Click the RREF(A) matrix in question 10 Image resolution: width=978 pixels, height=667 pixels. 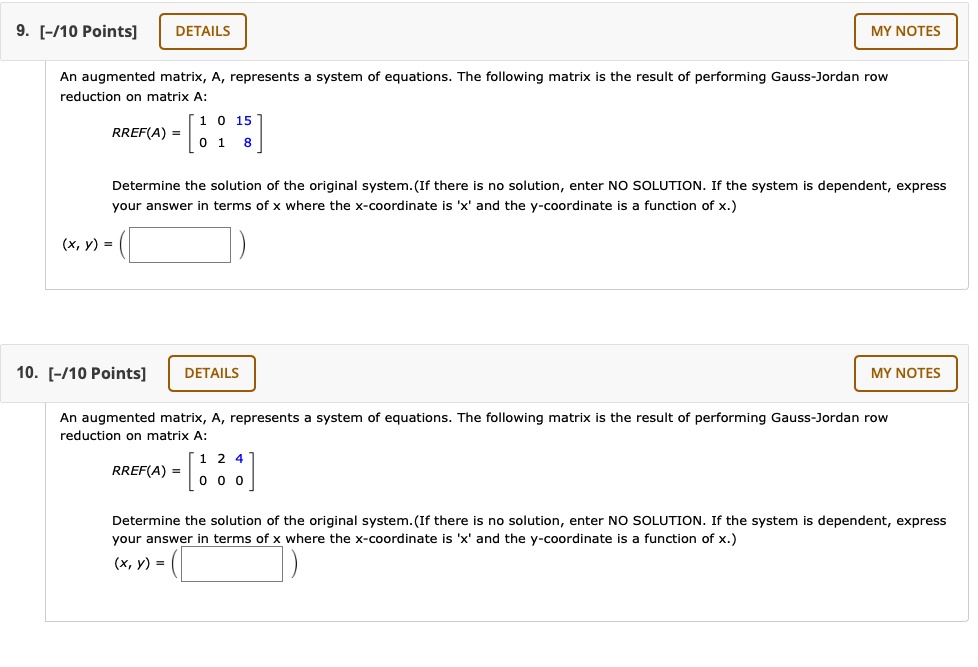pos(221,470)
